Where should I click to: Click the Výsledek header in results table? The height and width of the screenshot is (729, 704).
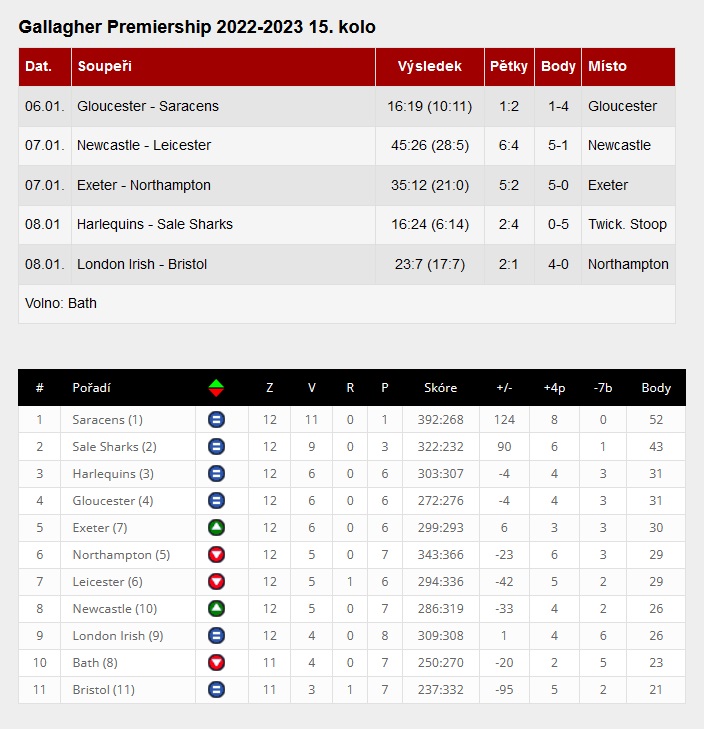[x=430, y=67]
